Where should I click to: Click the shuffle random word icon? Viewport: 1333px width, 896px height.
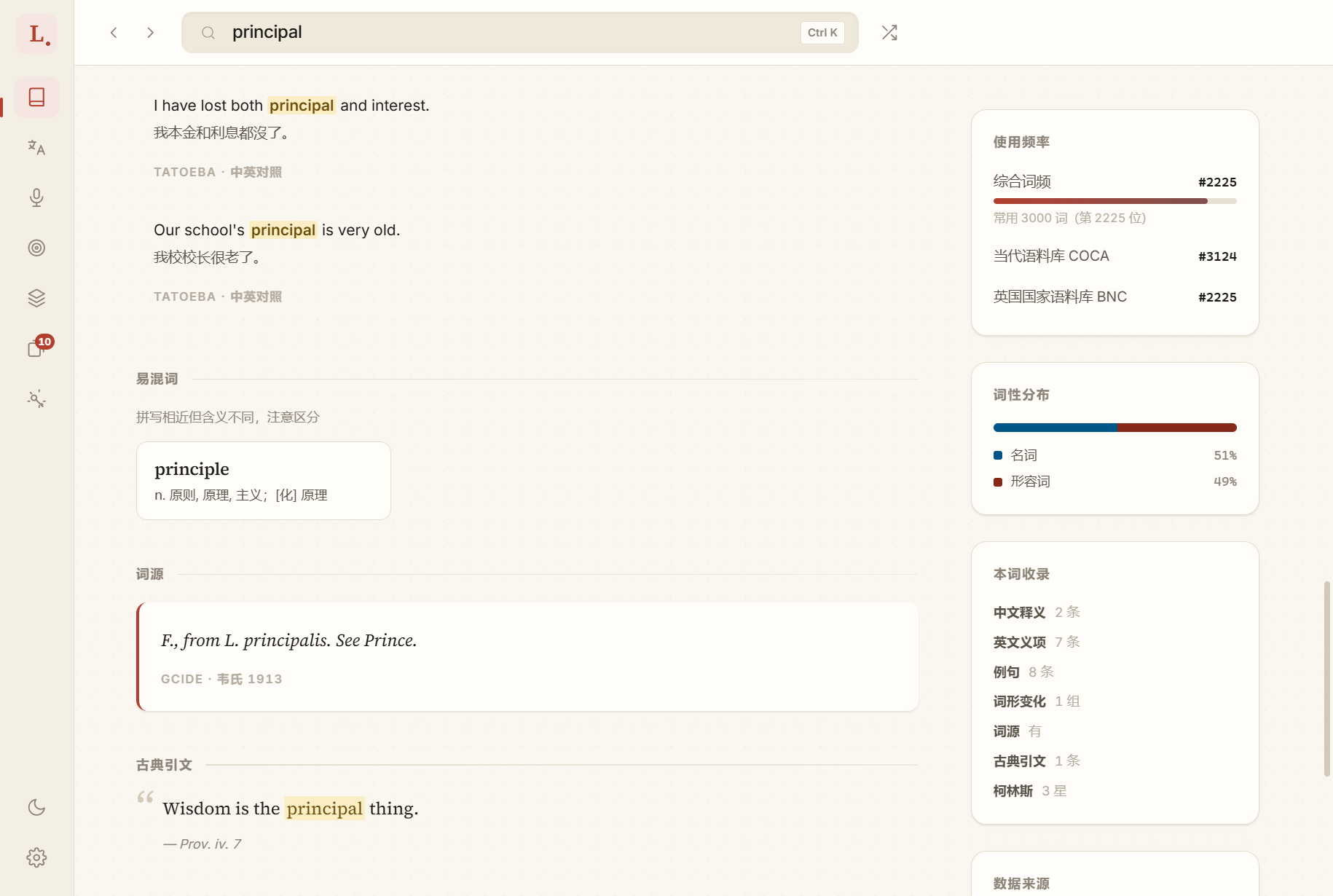(x=889, y=33)
